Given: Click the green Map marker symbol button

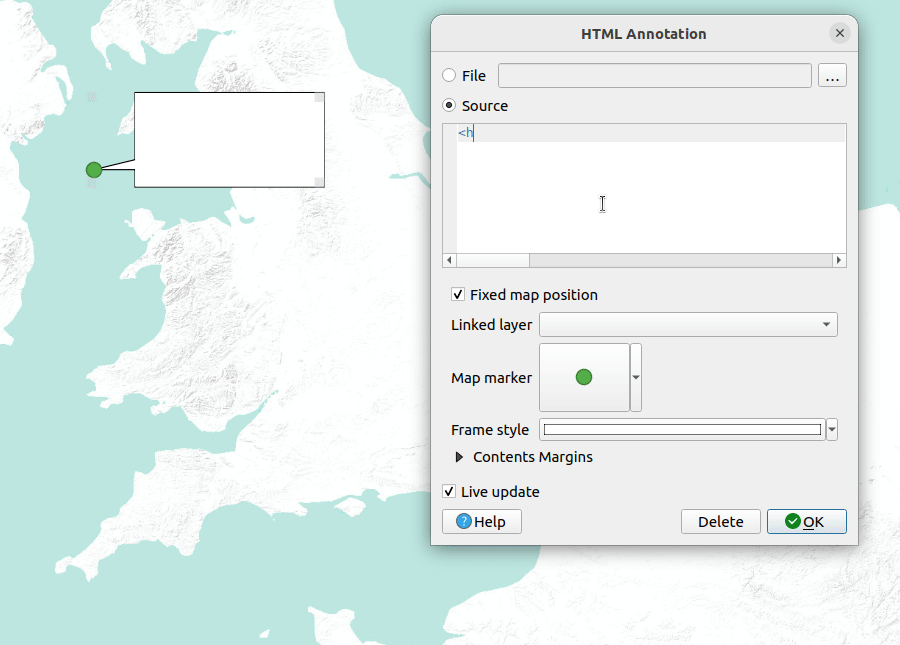Looking at the screenshot, I should click(584, 377).
